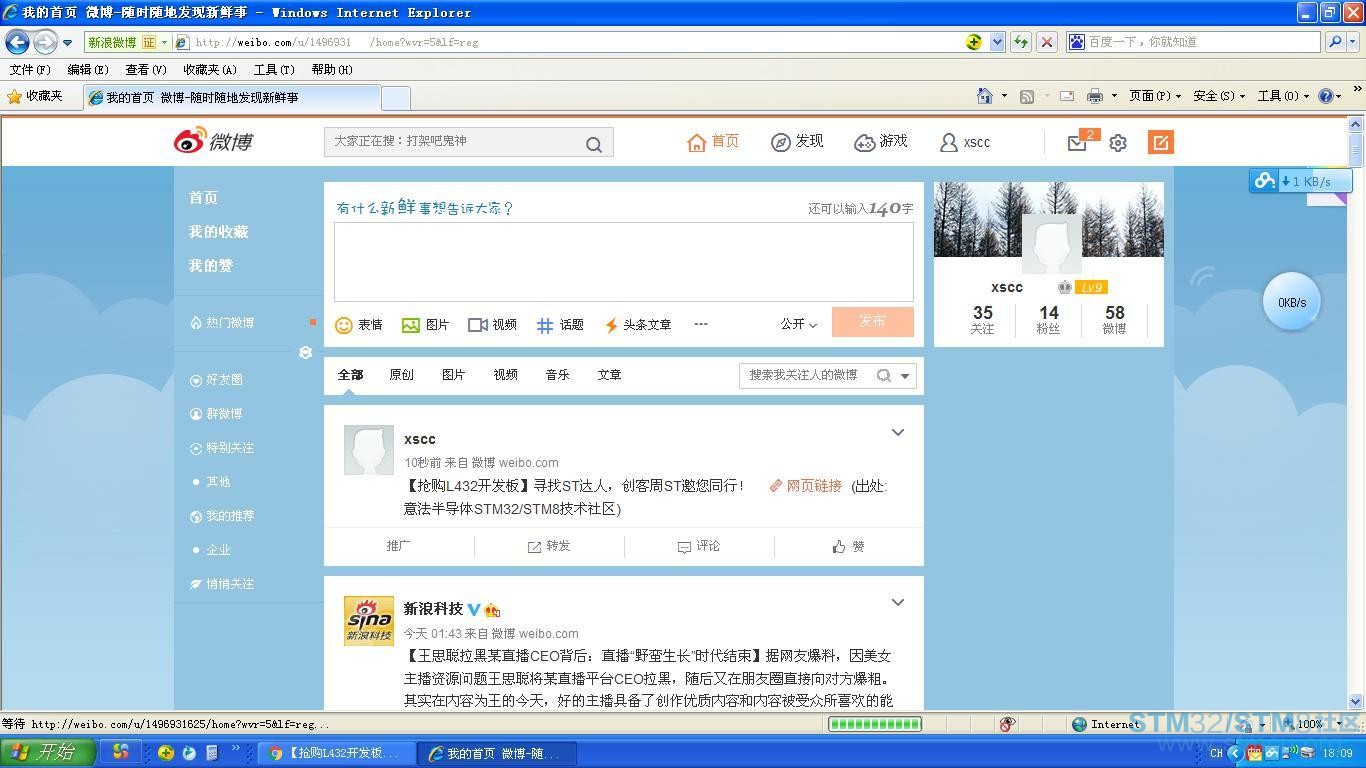Click 推广 on the xscc post
The height and width of the screenshot is (768, 1366).
[x=399, y=546]
